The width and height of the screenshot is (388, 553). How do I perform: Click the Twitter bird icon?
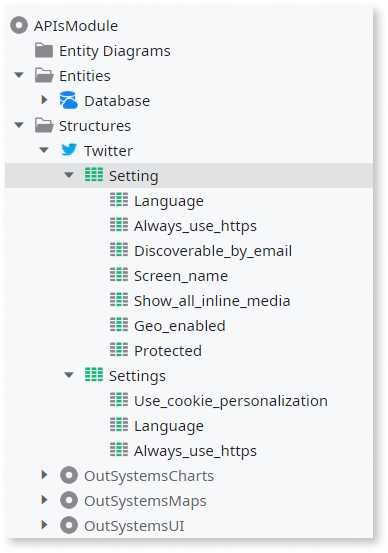[69, 150]
